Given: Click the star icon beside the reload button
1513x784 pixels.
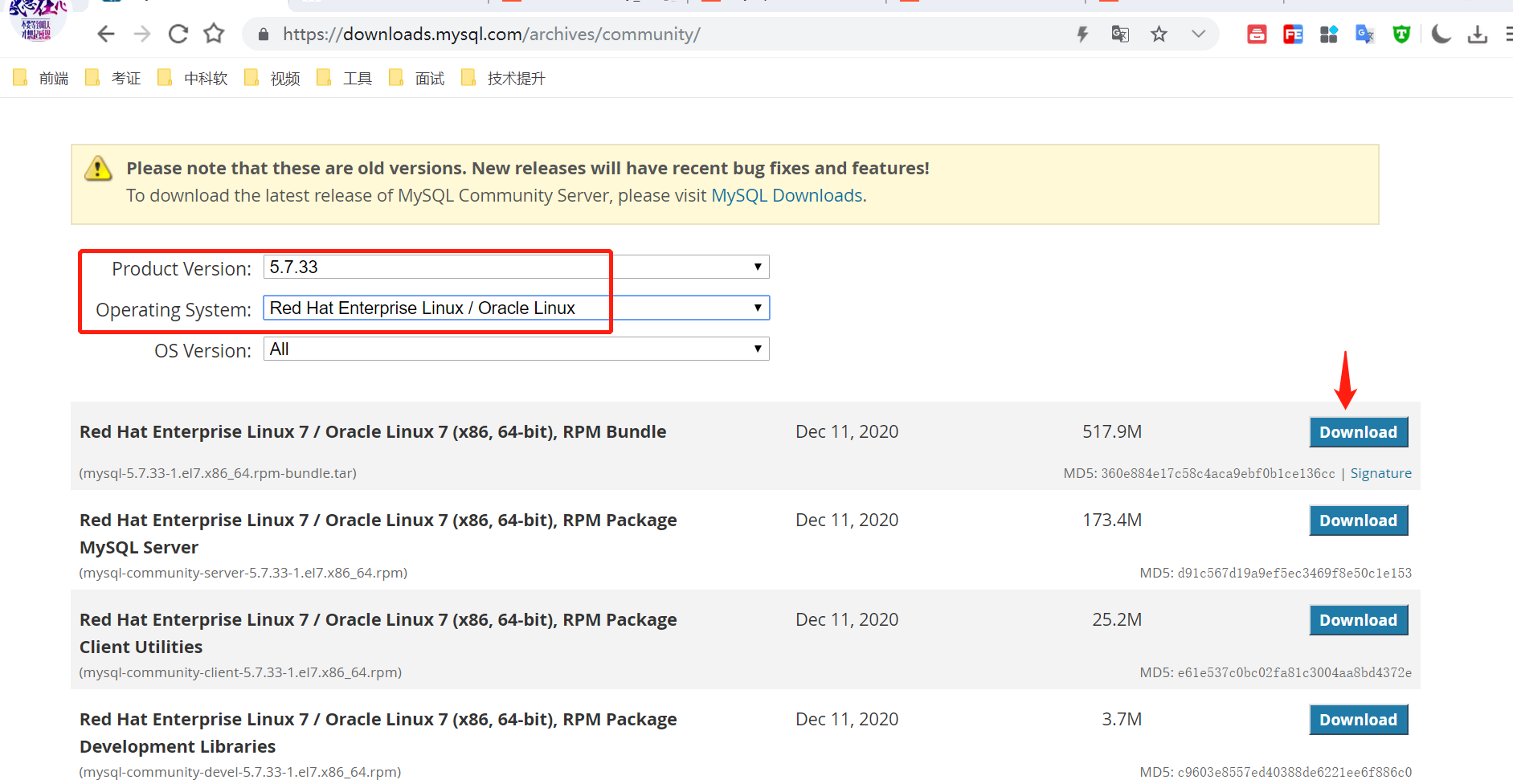Looking at the screenshot, I should (x=214, y=34).
